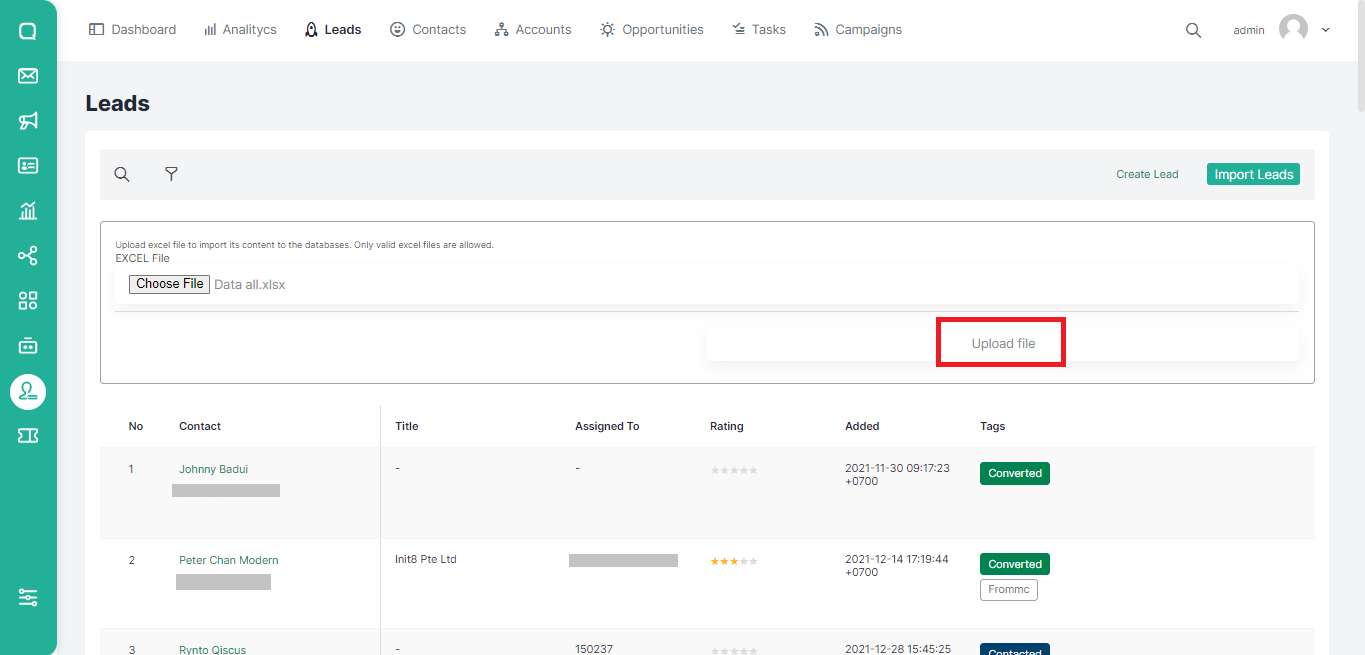Set Peter Chan Modern's star rating
1365x655 pixels.
pyautogui.click(x=734, y=561)
